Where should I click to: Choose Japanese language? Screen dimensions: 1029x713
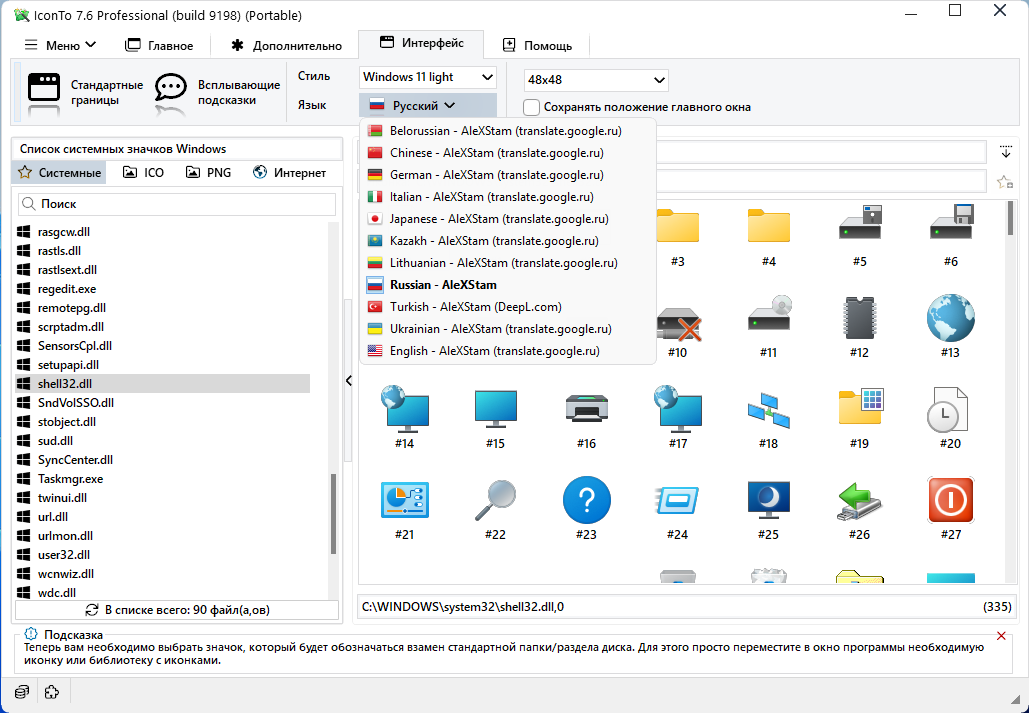[x=508, y=219]
